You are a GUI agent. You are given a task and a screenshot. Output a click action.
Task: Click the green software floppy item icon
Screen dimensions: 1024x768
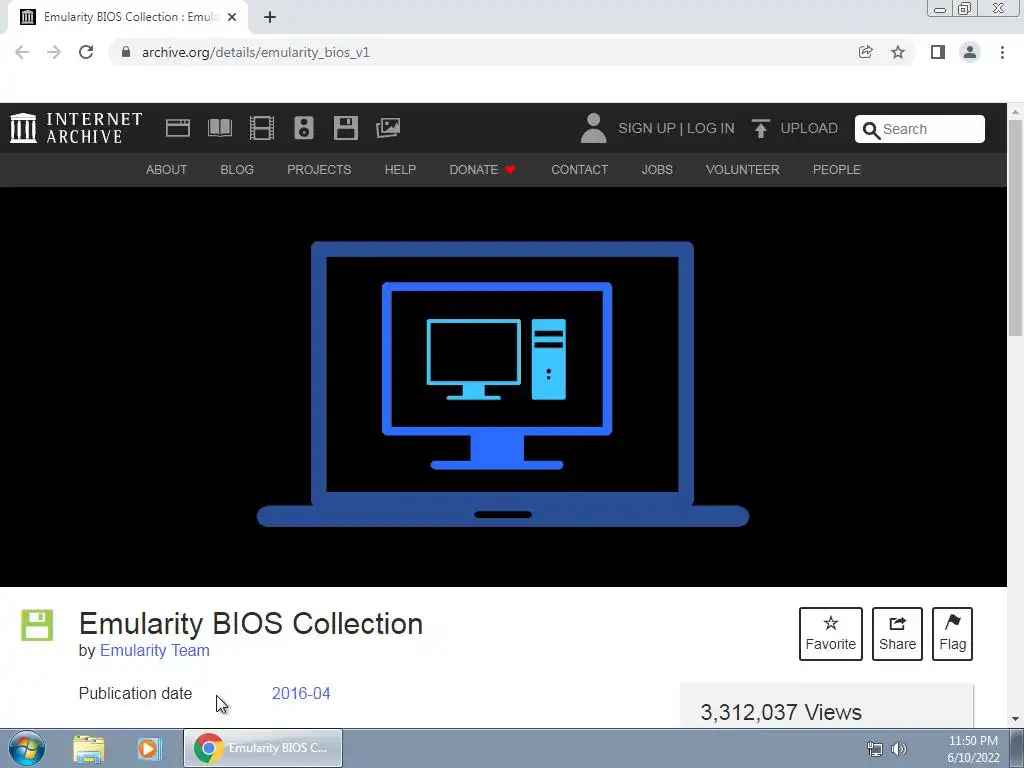[37, 626]
